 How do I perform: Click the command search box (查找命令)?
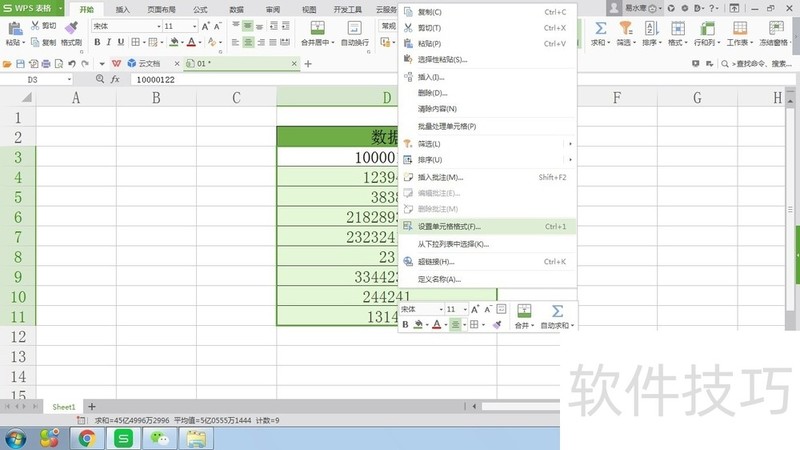[x=757, y=64]
